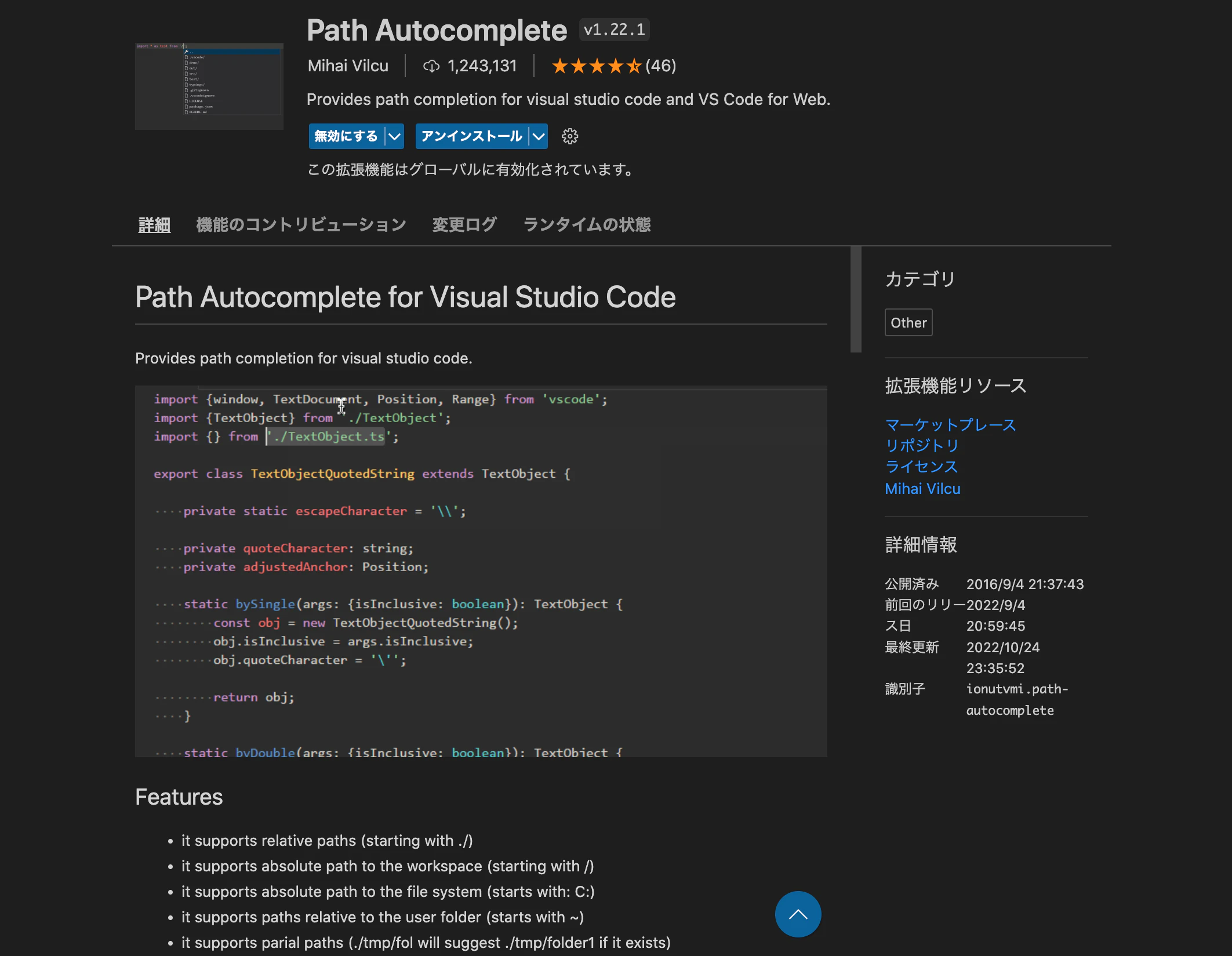Open the アンインストール dropdown arrow
Image resolution: width=1232 pixels, height=956 pixels.
[x=539, y=136]
